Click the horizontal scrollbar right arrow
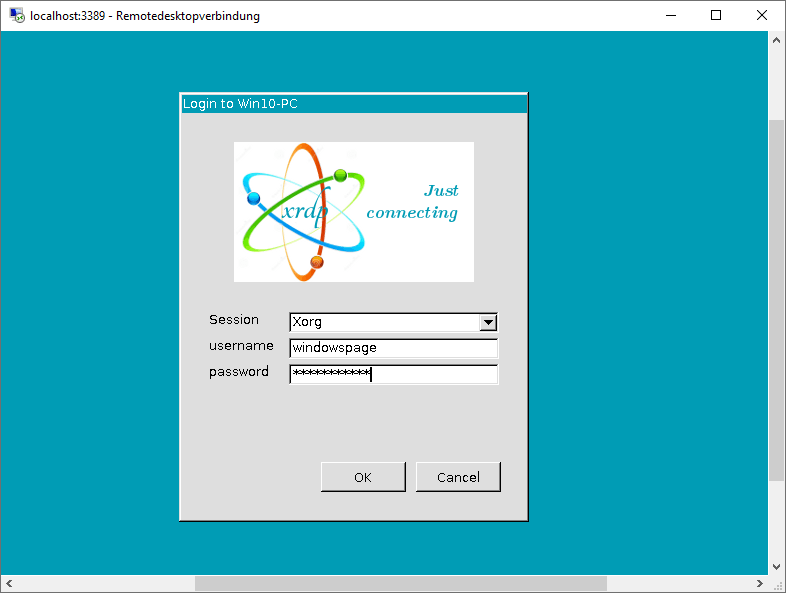The height and width of the screenshot is (593, 786). (759, 583)
